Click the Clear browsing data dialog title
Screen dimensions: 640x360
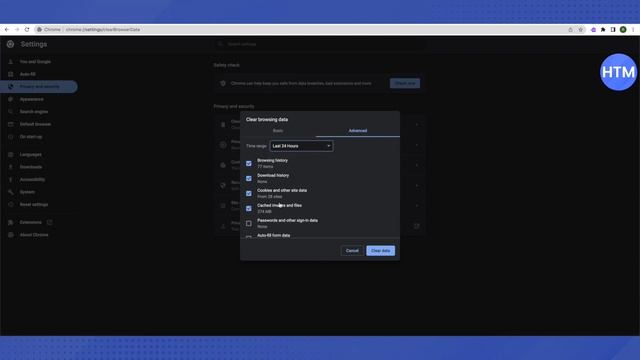(267, 120)
